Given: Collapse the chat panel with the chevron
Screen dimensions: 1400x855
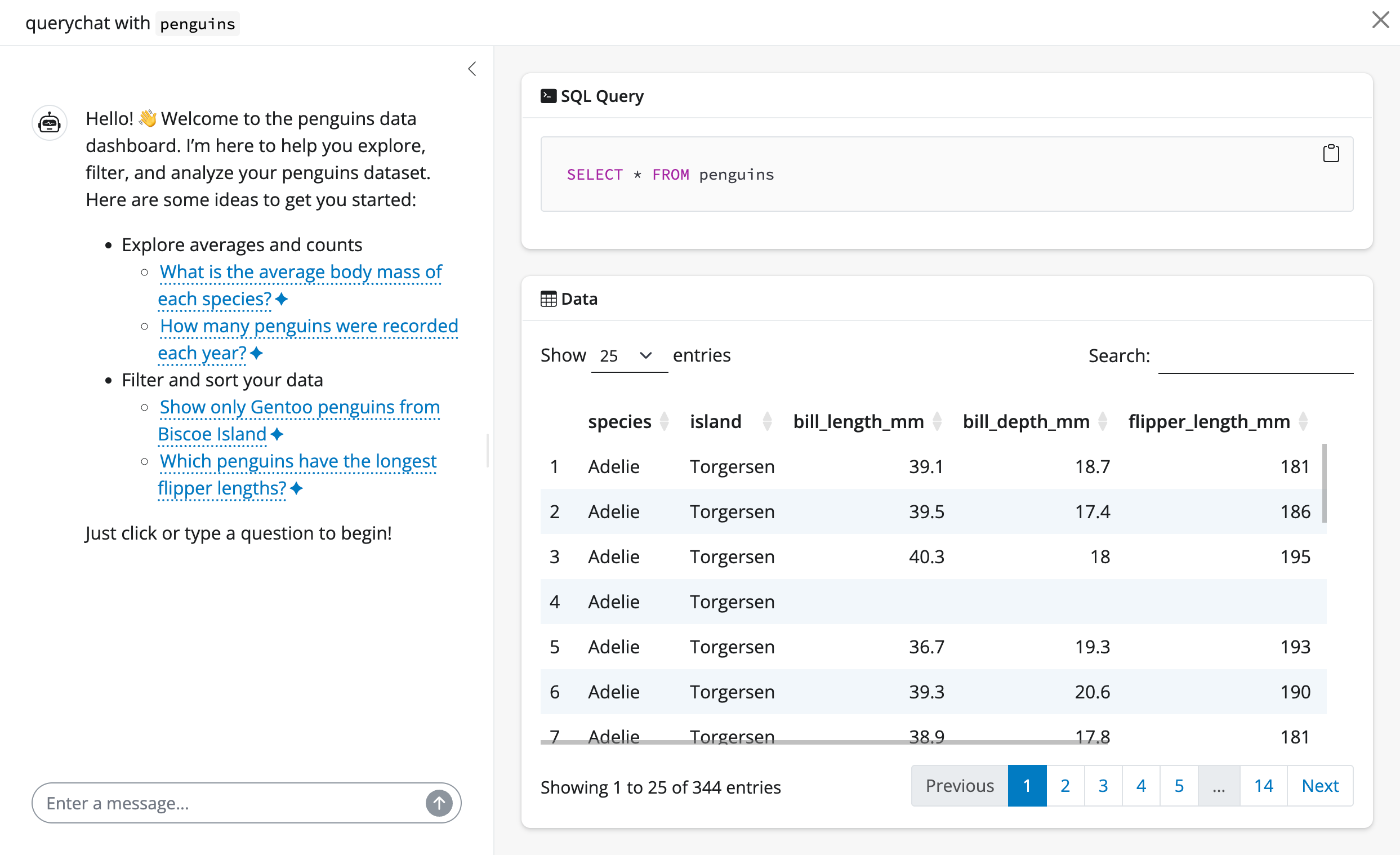Looking at the screenshot, I should pyautogui.click(x=472, y=68).
